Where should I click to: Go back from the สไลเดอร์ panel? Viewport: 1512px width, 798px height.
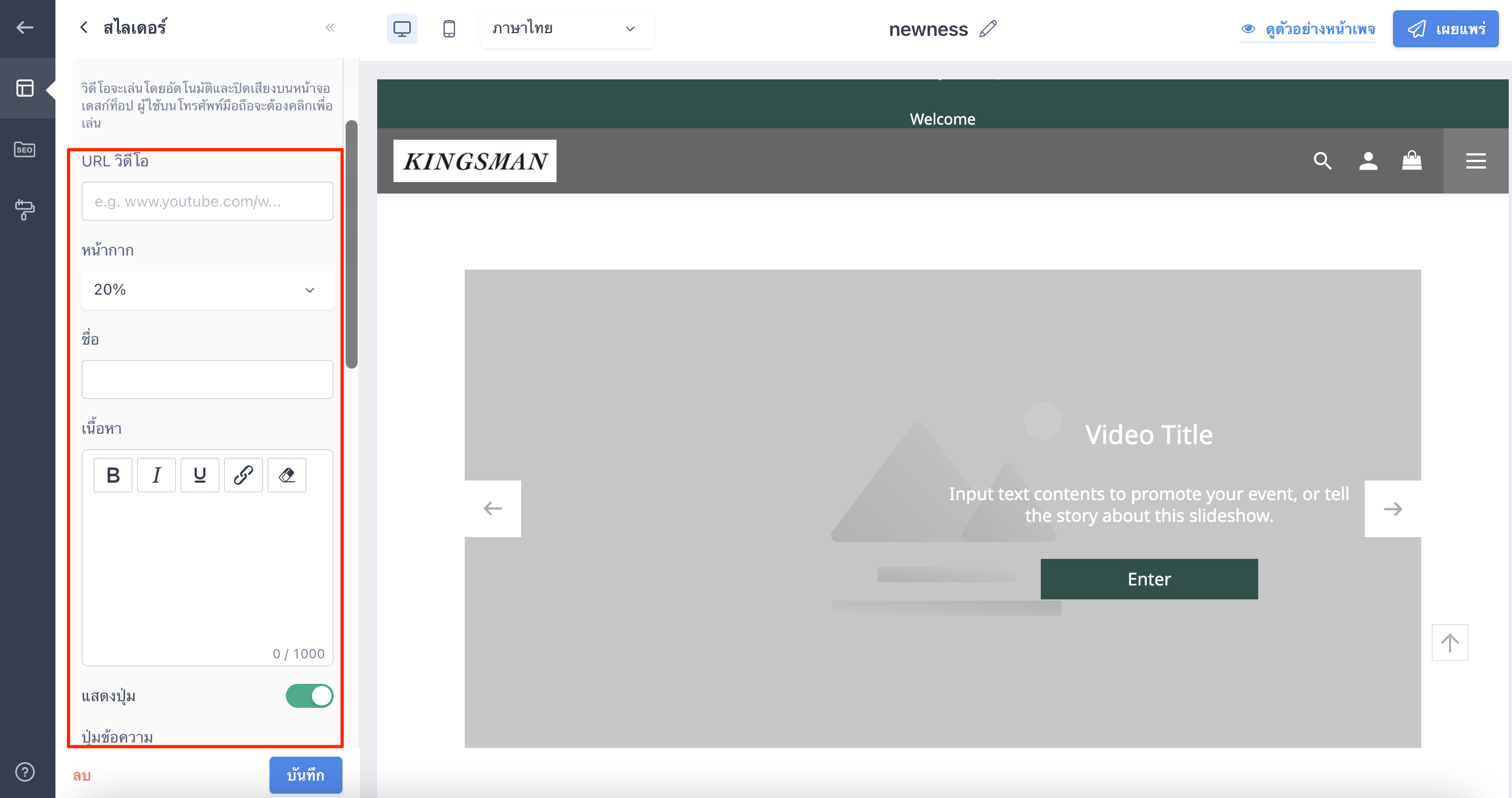[x=84, y=28]
